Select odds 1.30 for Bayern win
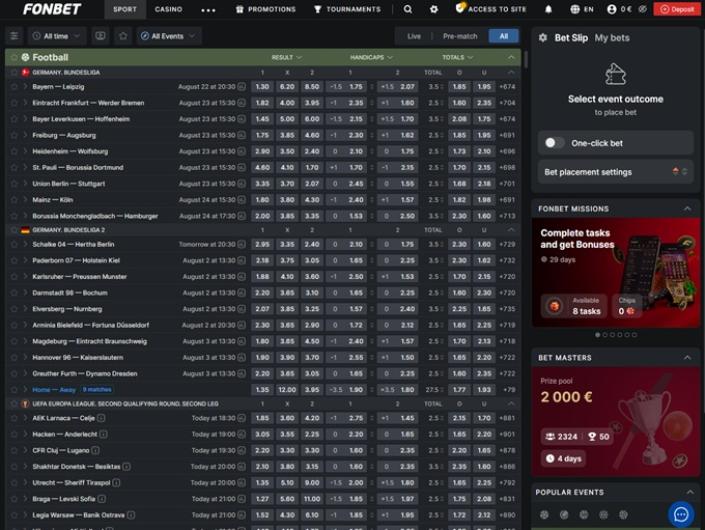The width and height of the screenshot is (705, 530). (262, 87)
